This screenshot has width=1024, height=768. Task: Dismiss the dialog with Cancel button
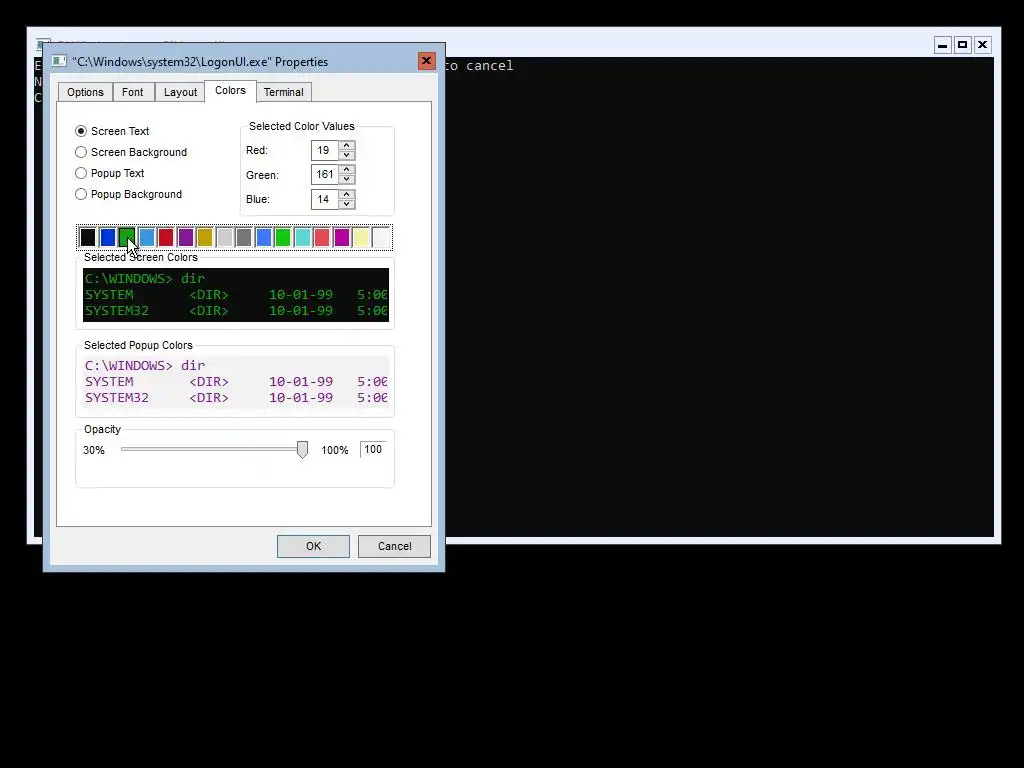(x=394, y=546)
